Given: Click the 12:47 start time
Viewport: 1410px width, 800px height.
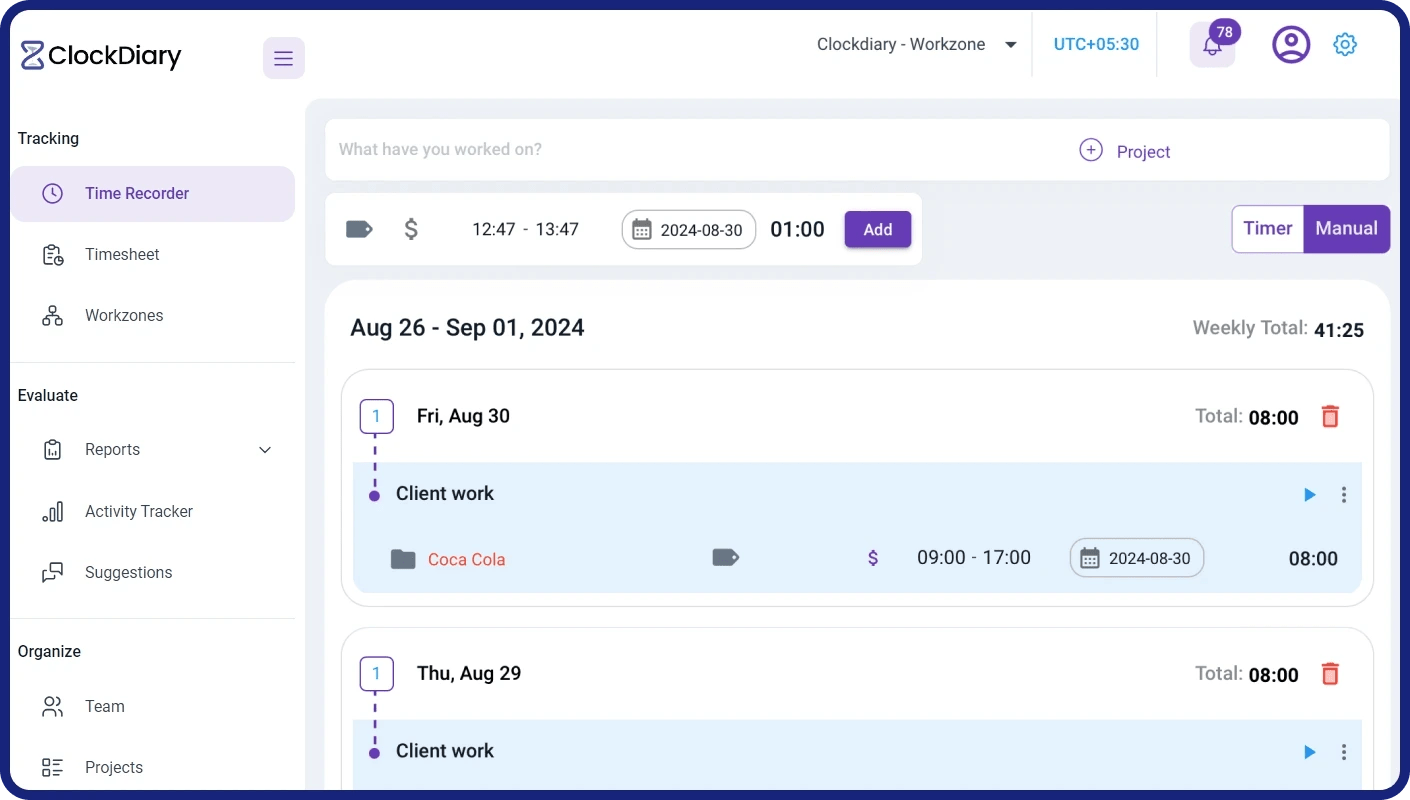Looking at the screenshot, I should click(x=494, y=229).
